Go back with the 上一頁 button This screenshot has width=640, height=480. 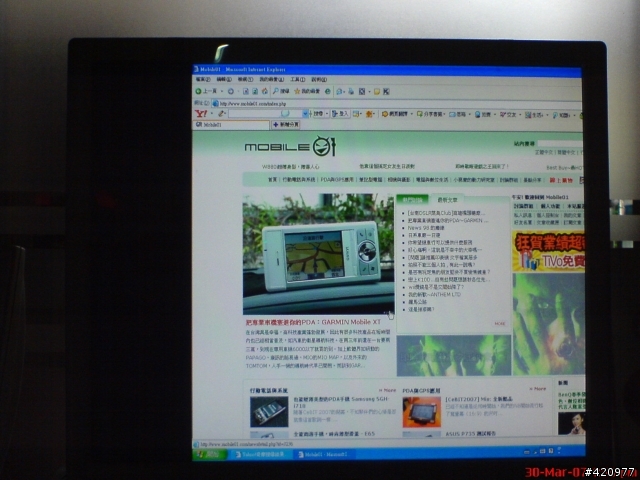pyautogui.click(x=207, y=91)
